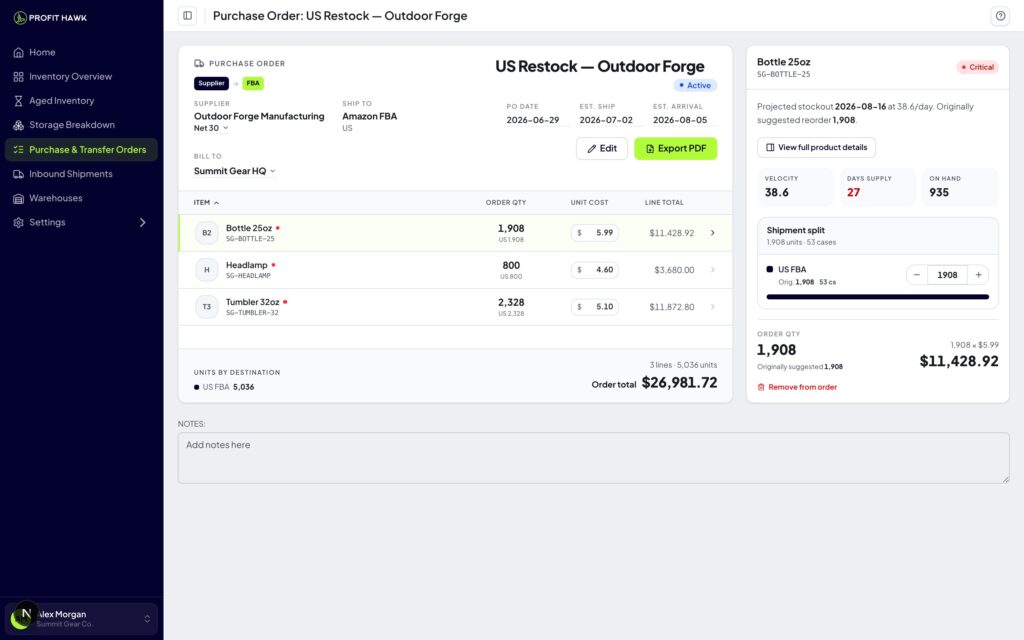Click the Profit Hawk logo icon
Screen dimensions: 1024x640
pyautogui.click(x=20, y=18)
